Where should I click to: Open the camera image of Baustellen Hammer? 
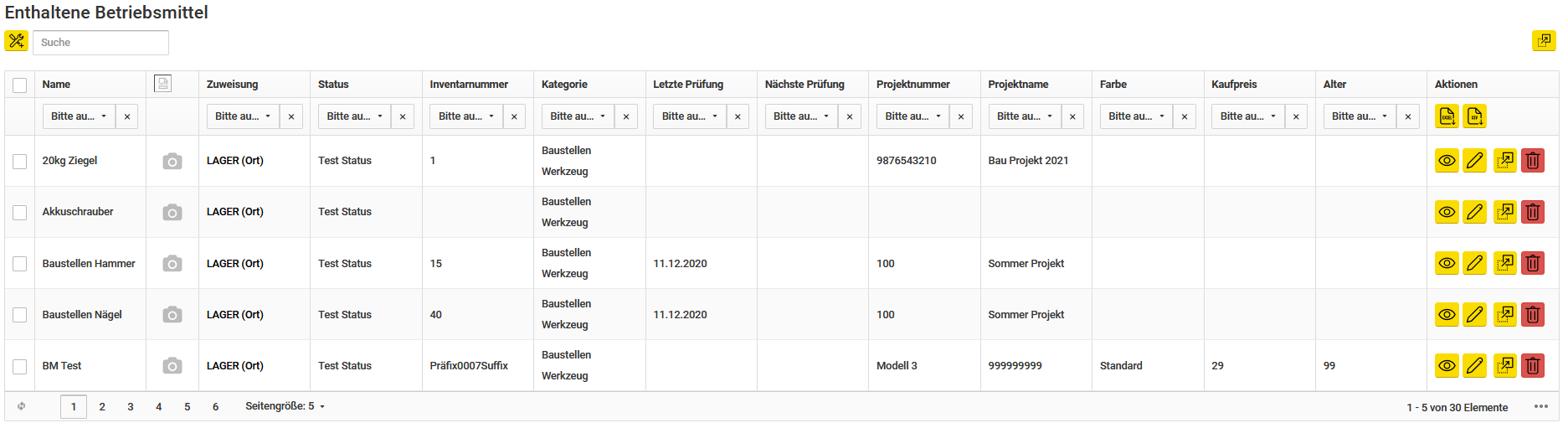pos(172,264)
